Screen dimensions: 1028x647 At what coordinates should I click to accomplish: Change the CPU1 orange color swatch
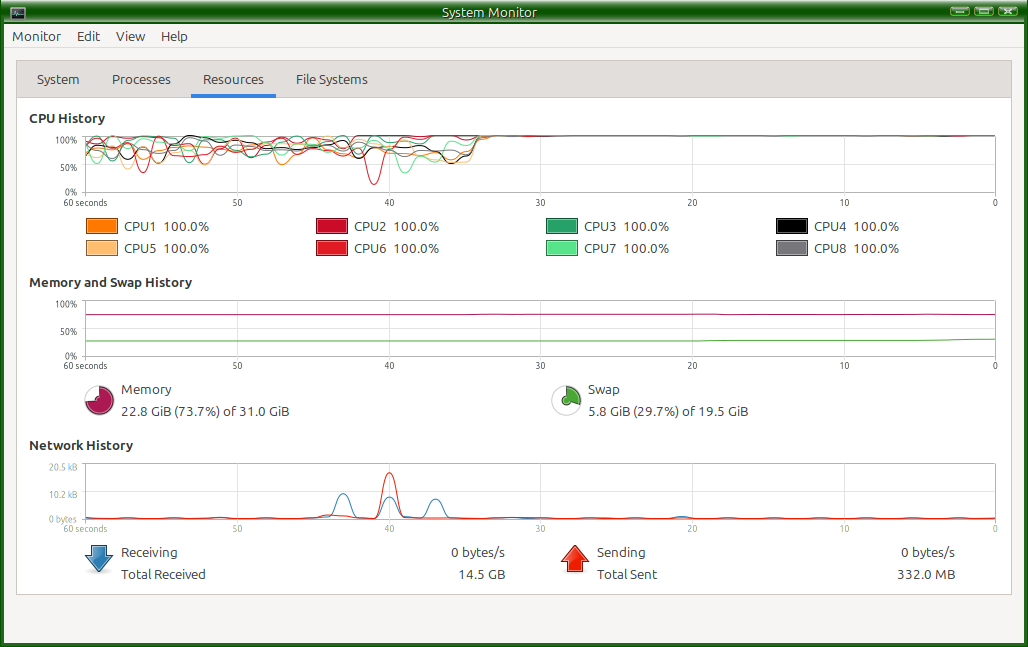[x=102, y=226]
